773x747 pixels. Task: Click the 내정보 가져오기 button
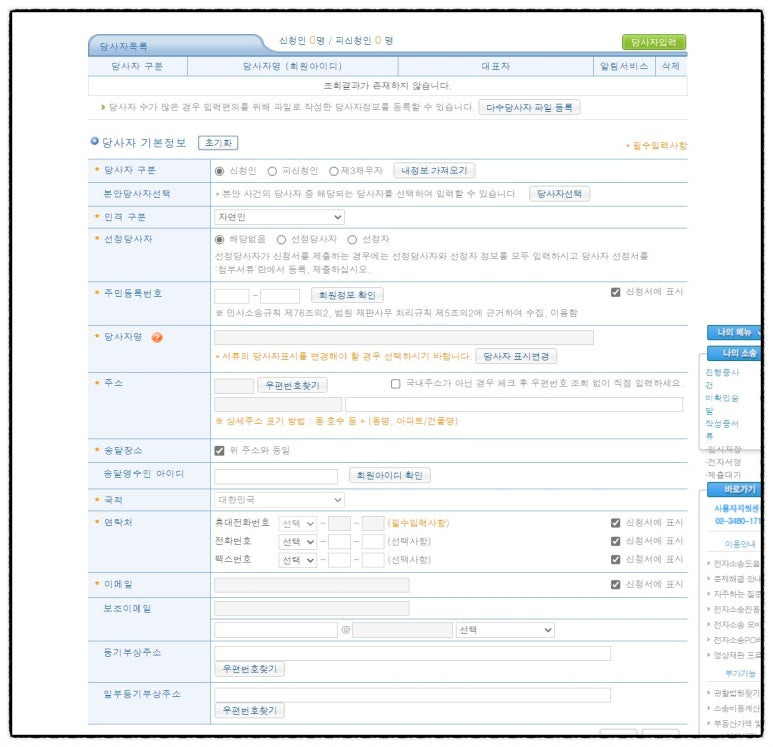click(x=434, y=171)
